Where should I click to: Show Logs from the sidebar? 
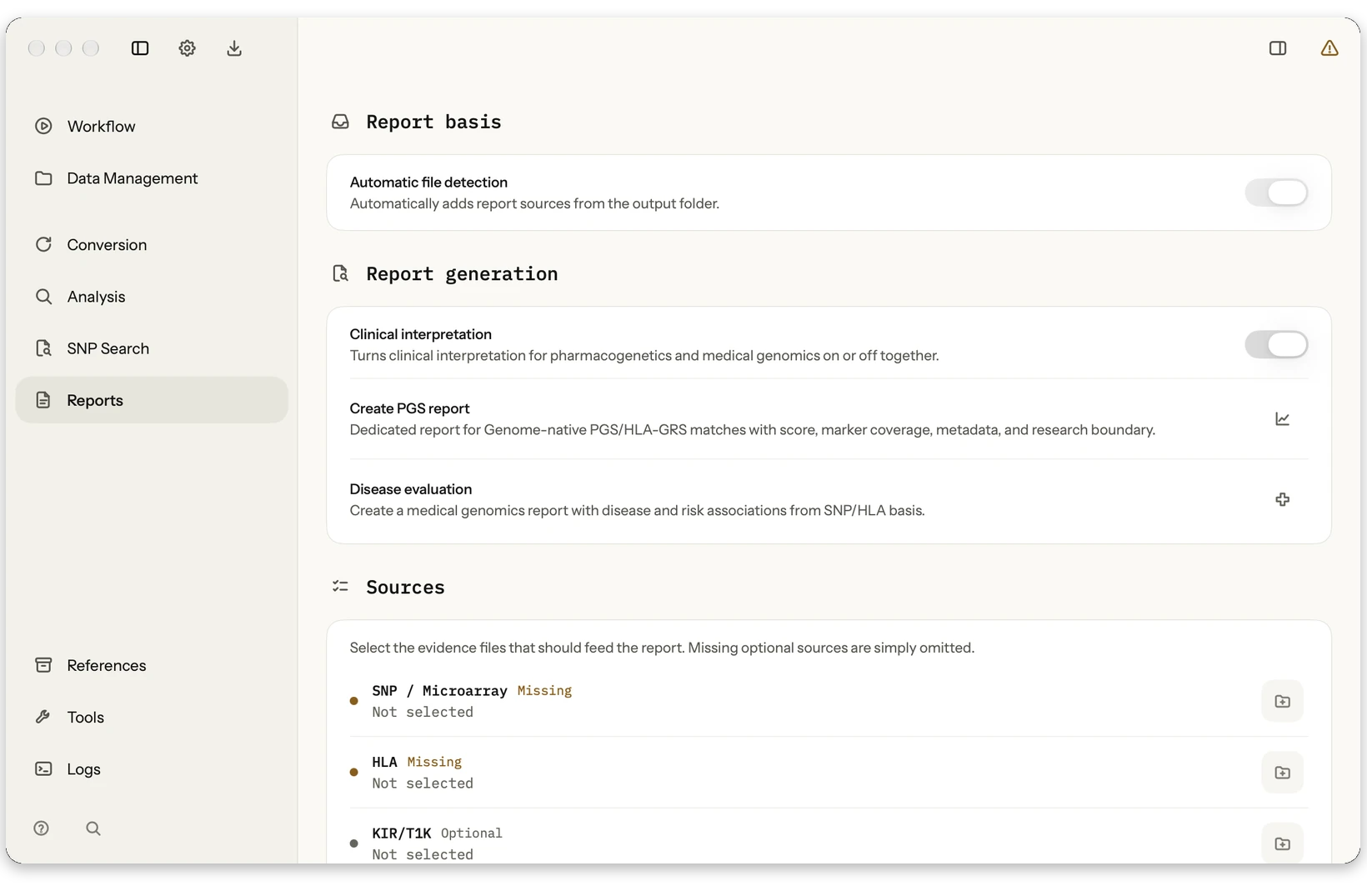[152, 769]
